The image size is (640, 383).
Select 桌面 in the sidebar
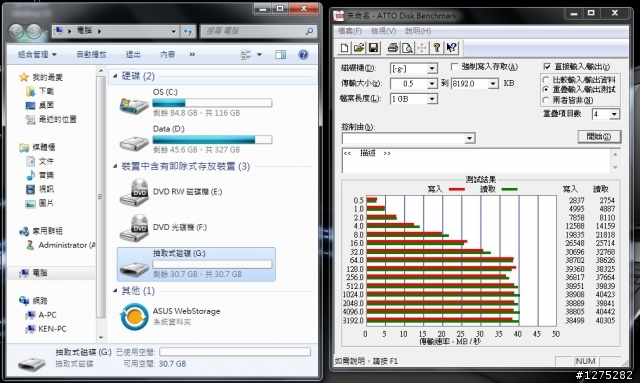pyautogui.click(x=40, y=105)
